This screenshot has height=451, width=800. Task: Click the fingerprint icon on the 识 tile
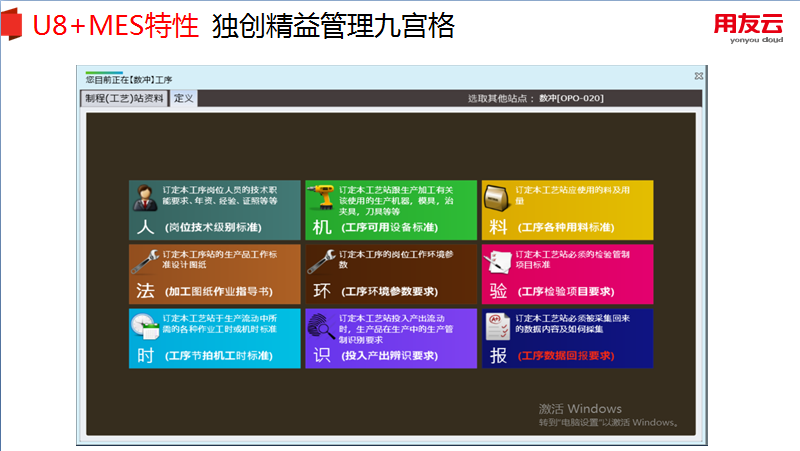click(x=321, y=324)
